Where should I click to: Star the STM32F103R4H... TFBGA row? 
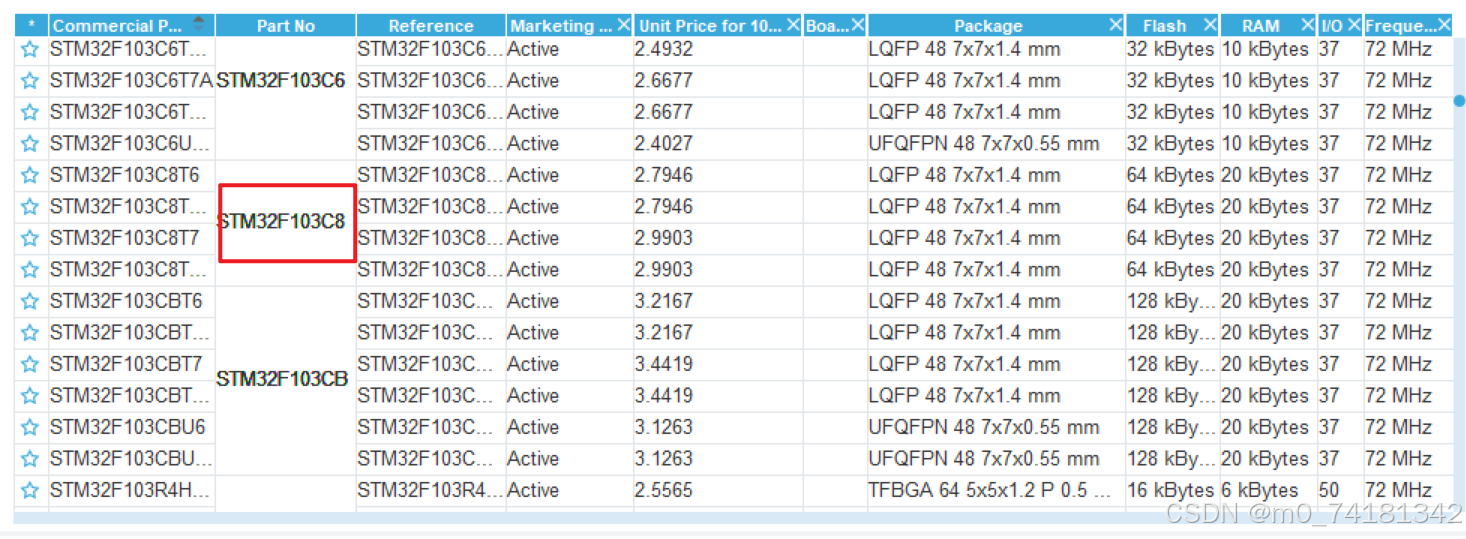(x=30, y=490)
